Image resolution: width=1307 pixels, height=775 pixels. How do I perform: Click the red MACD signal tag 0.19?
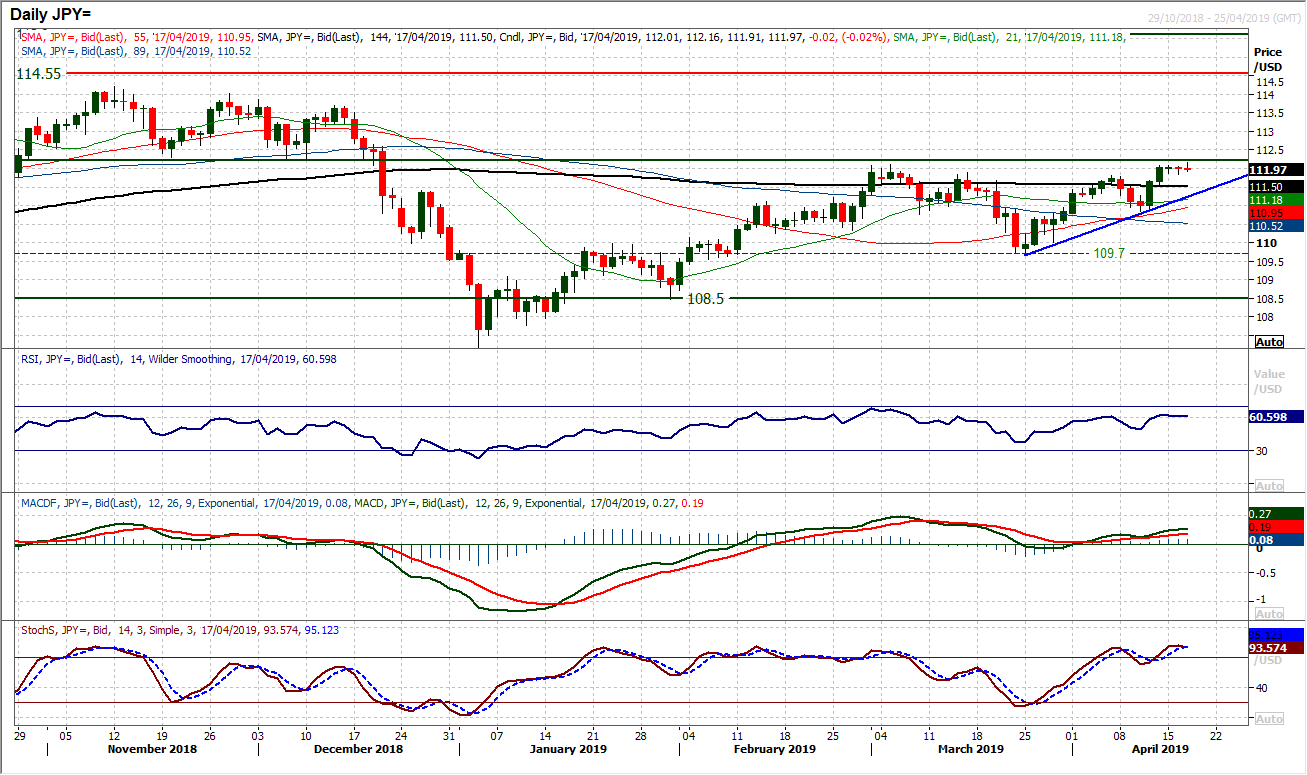pos(1278,526)
